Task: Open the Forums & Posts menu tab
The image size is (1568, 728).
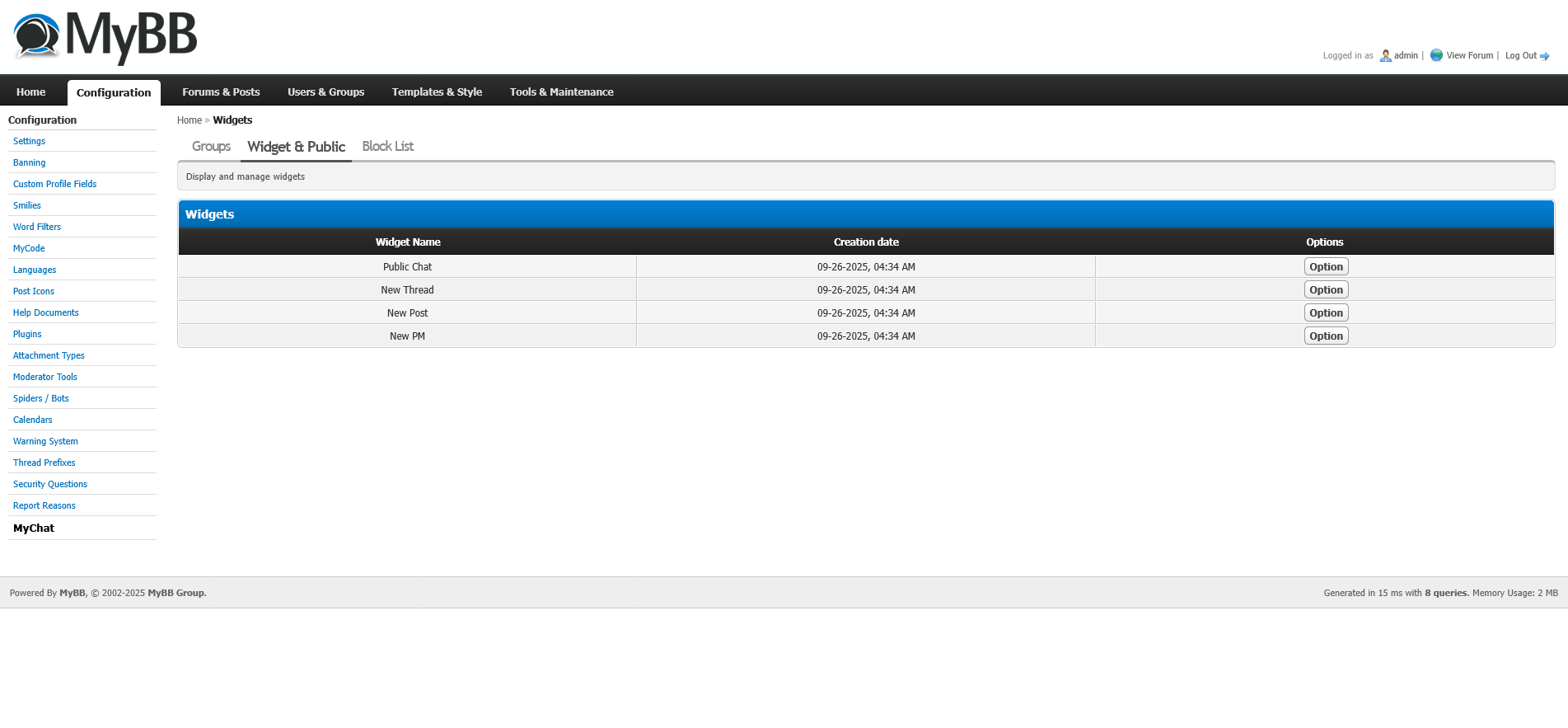Action: [221, 92]
